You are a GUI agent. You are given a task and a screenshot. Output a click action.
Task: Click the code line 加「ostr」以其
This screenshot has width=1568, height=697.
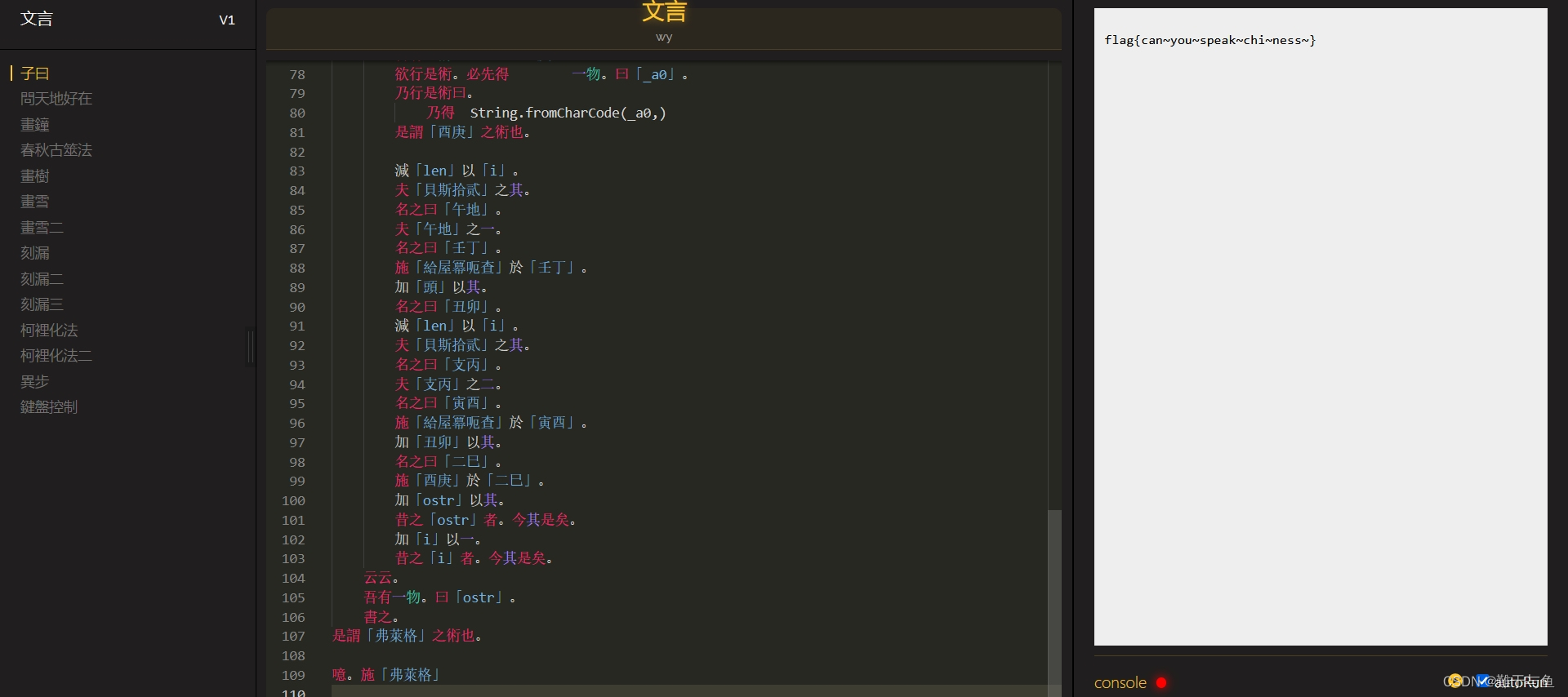pos(450,500)
